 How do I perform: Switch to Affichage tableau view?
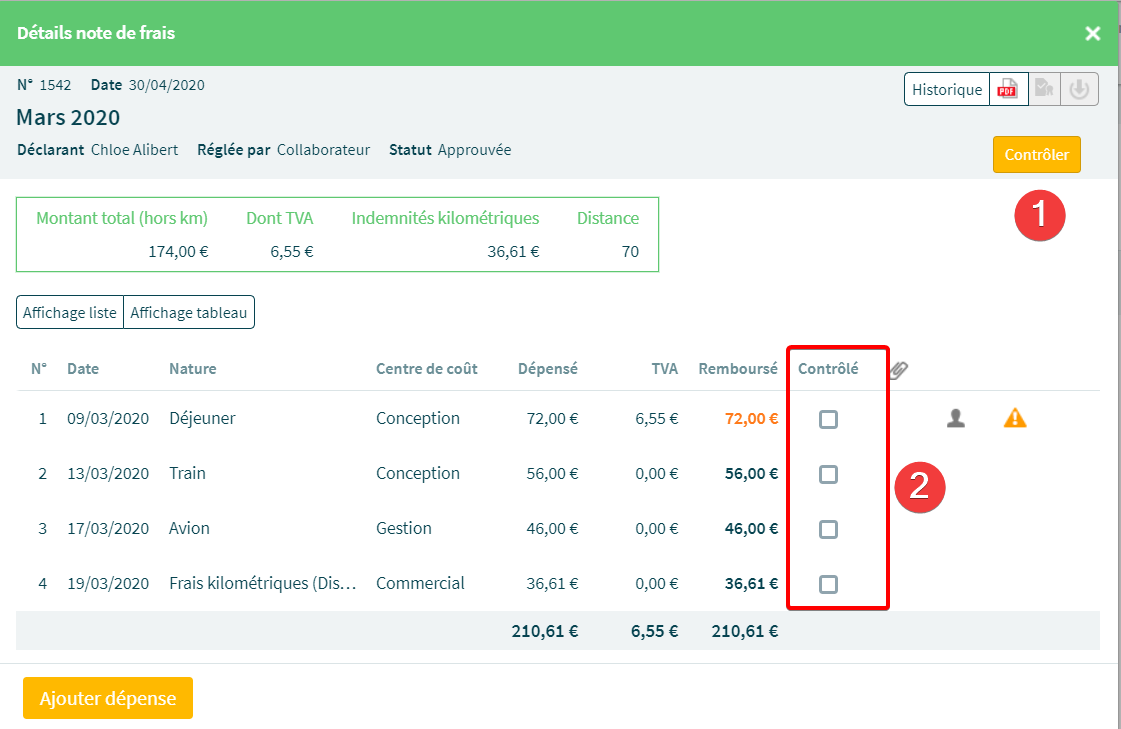point(189,312)
